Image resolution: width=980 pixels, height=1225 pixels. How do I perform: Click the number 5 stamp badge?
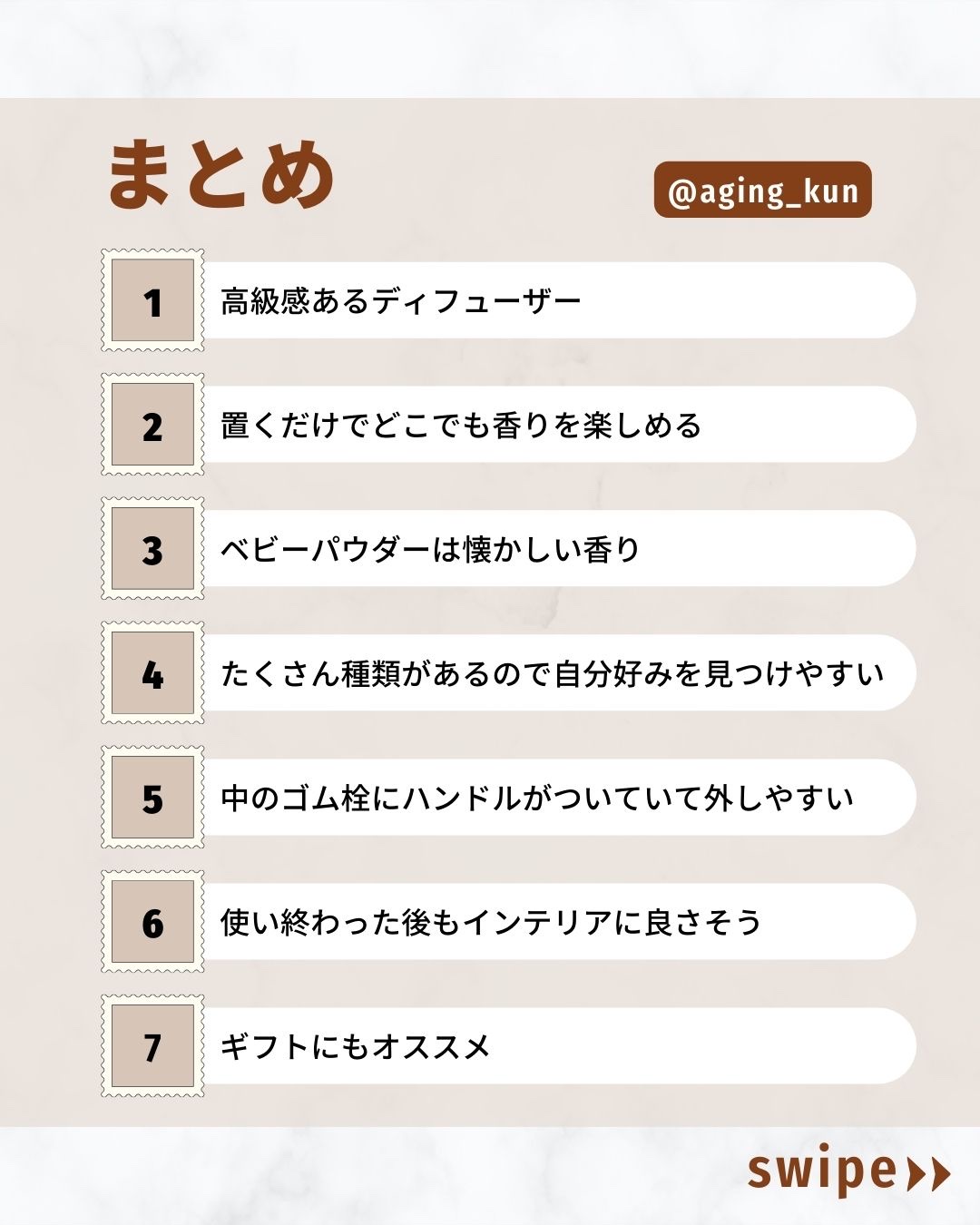[152, 798]
